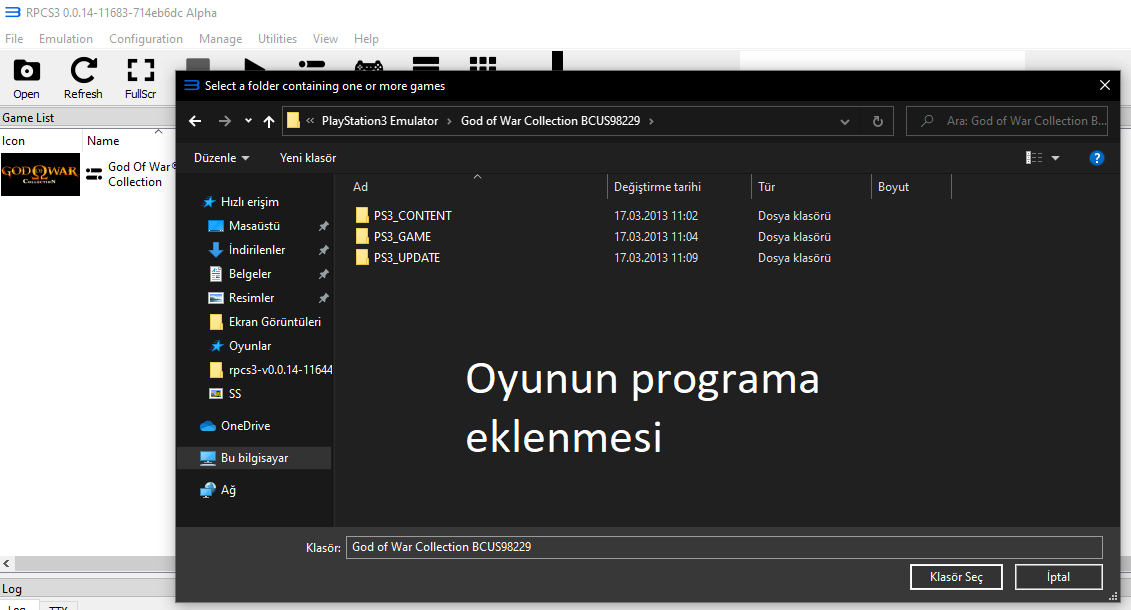Go up one folder level with the up arrow
Screen dimensions: 1131x610
tap(269, 121)
